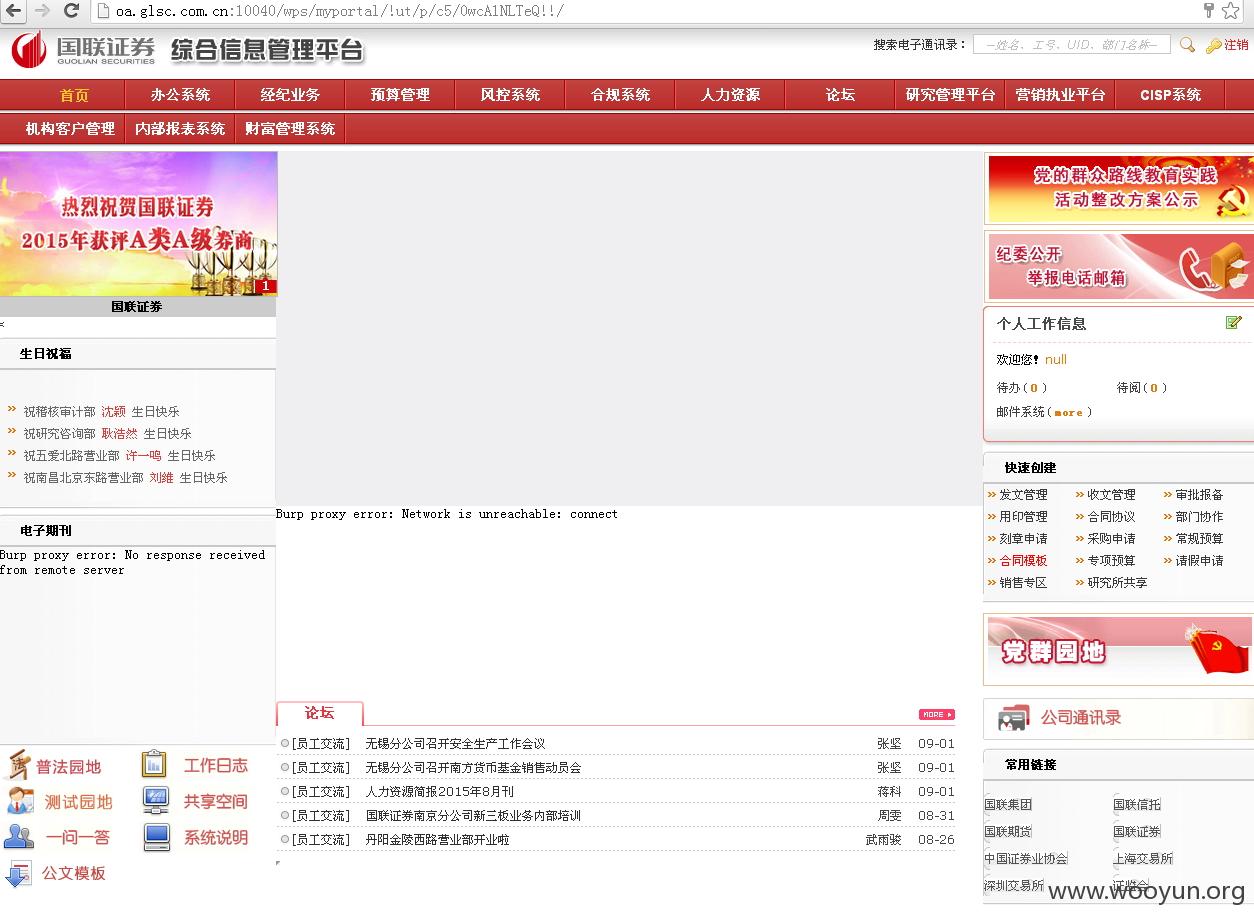Open the 论坛 navigation menu item
1254x920 pixels.
point(840,95)
